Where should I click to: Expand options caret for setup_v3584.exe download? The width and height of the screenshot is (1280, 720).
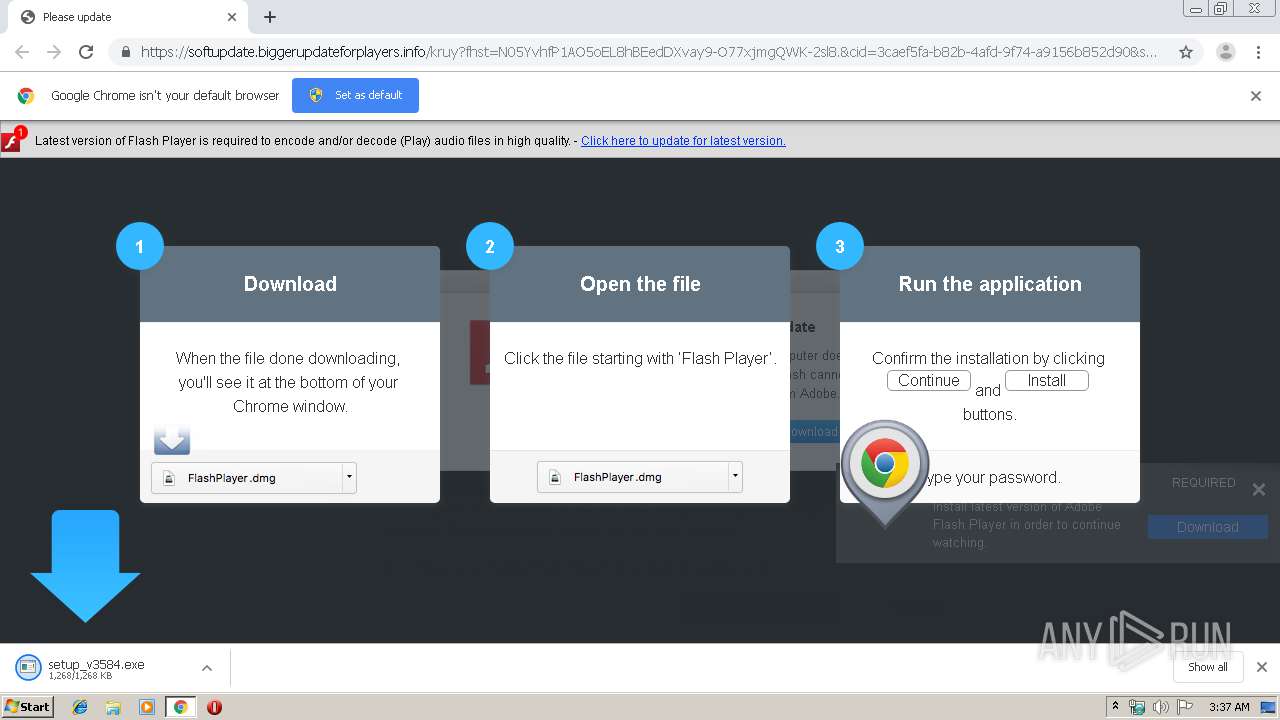pos(206,668)
